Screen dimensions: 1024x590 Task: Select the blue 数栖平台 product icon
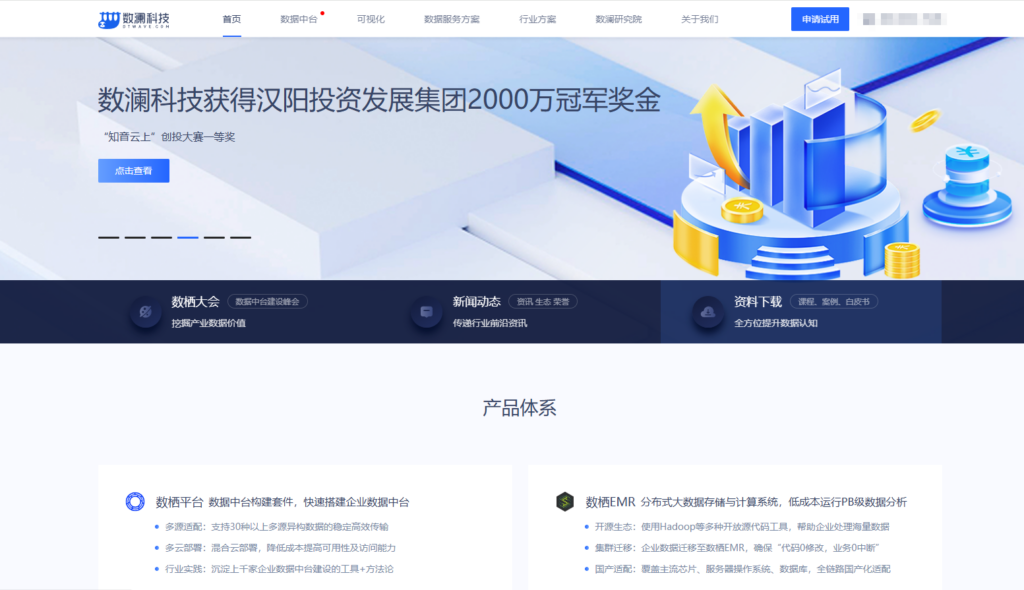133,499
